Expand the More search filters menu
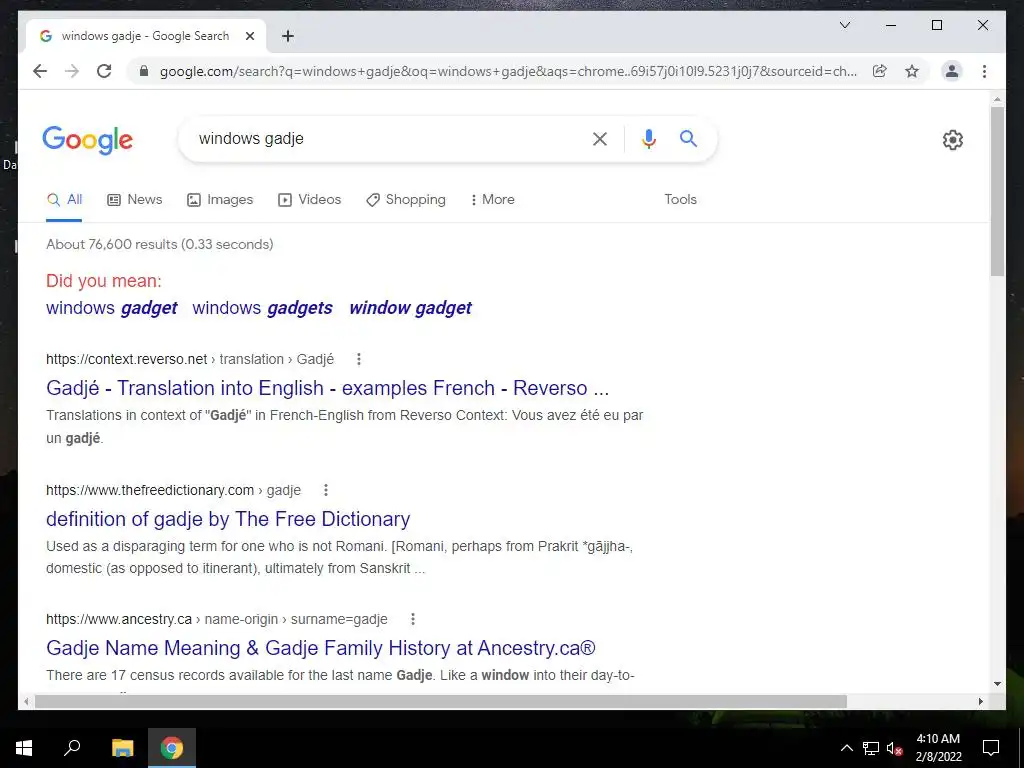 pos(492,199)
